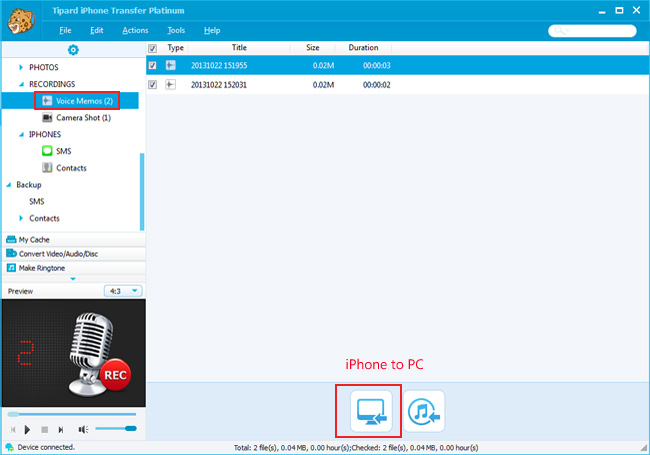Screen dimensions: 650x455
Task: Play the selected voice memo
Action: click(x=27, y=429)
